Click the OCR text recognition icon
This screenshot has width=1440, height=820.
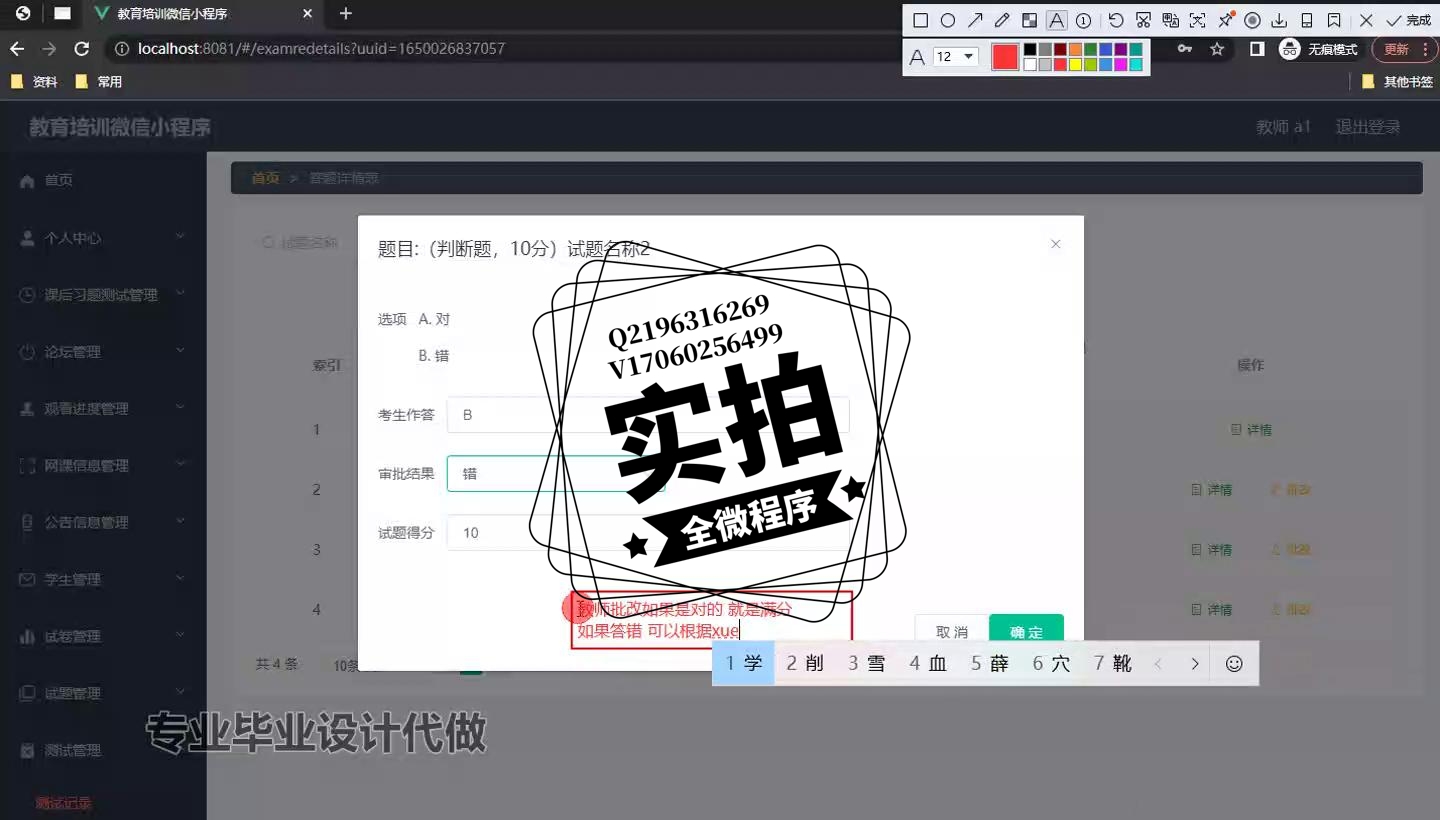pyautogui.click(x=1197, y=20)
